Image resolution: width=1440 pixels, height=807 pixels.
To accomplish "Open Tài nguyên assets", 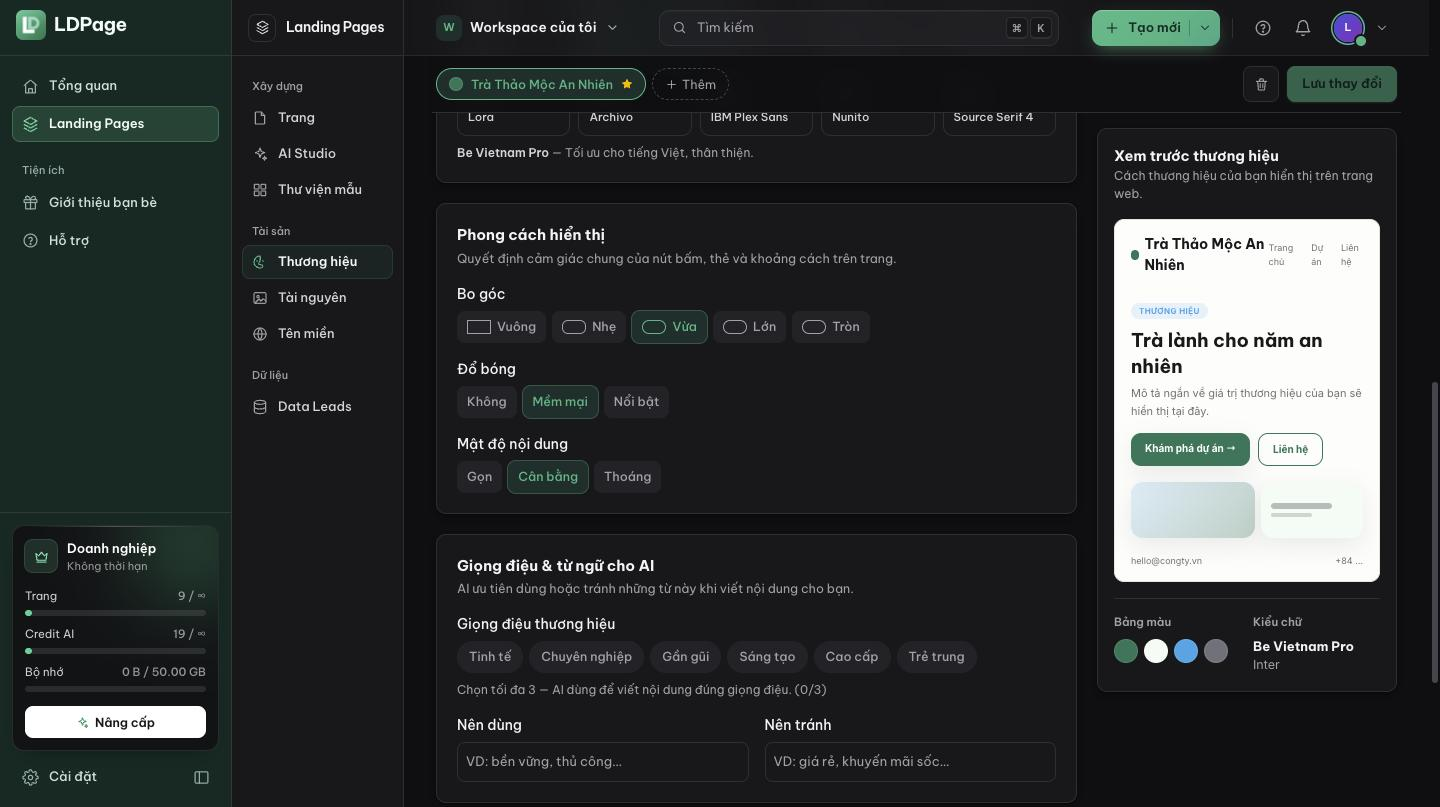I will [317, 298].
